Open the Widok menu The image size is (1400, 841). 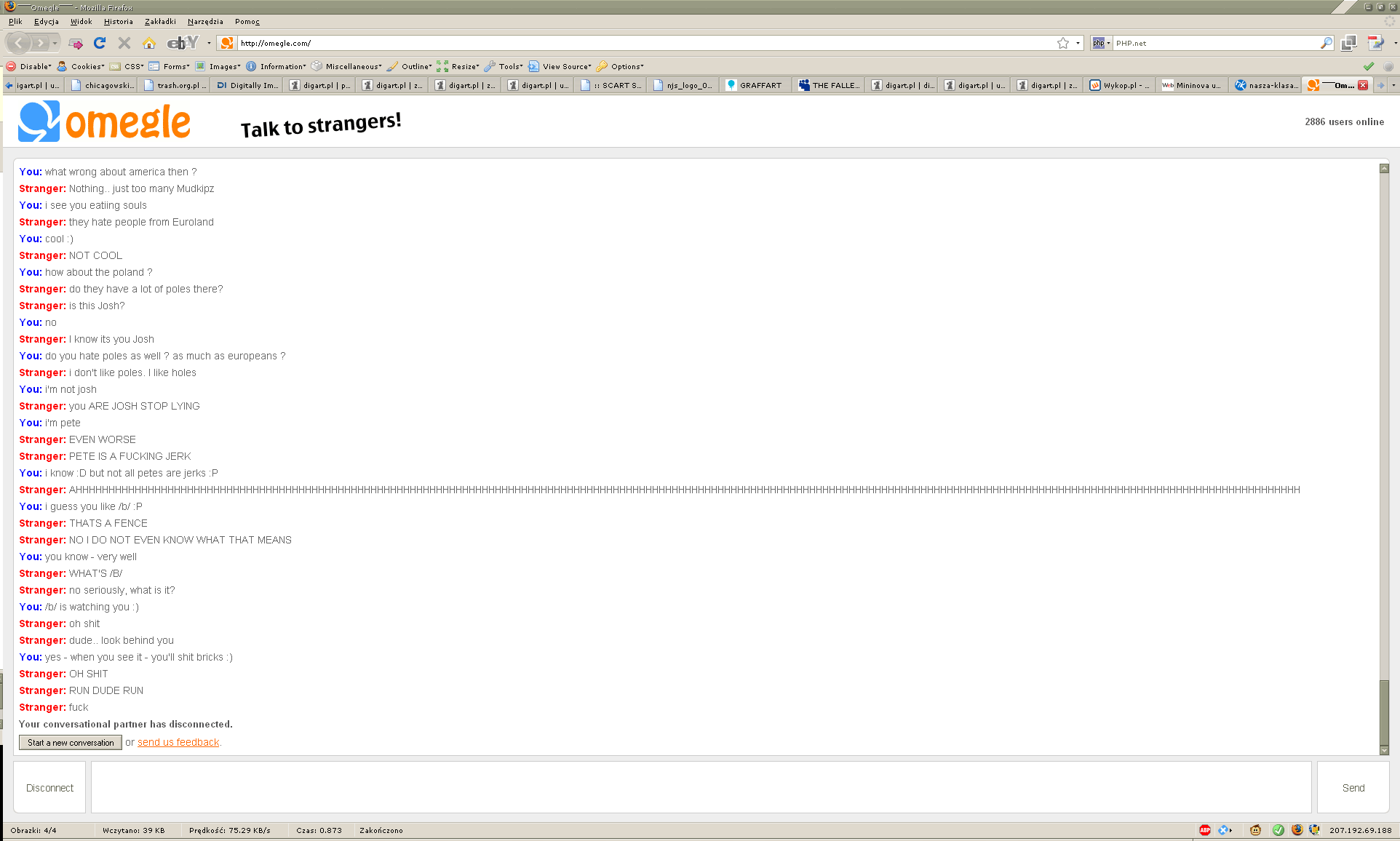click(x=81, y=22)
